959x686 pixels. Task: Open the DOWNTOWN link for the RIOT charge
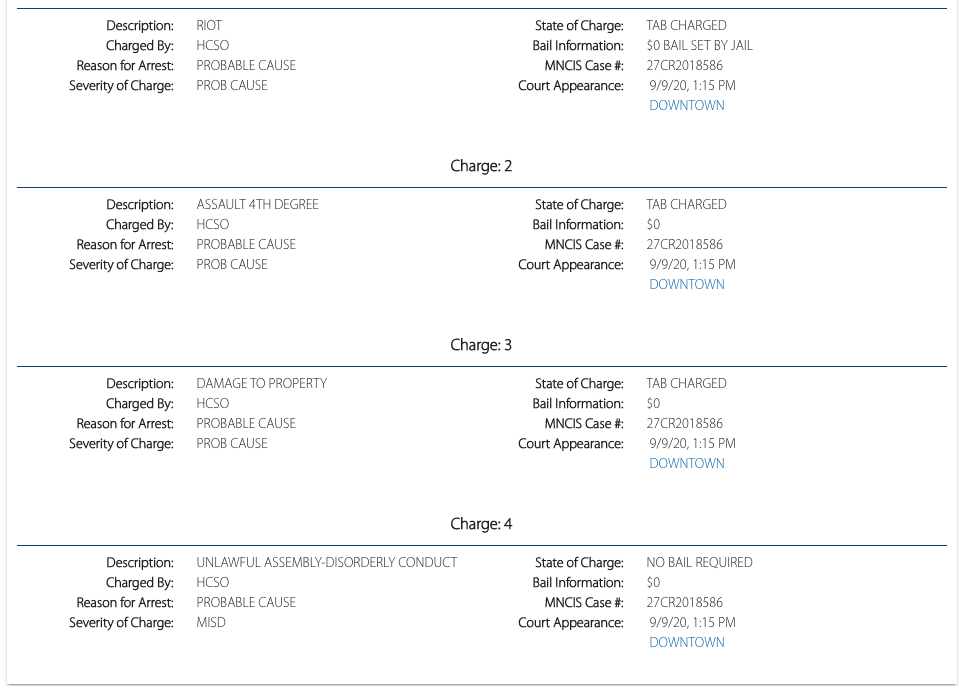tap(686, 105)
